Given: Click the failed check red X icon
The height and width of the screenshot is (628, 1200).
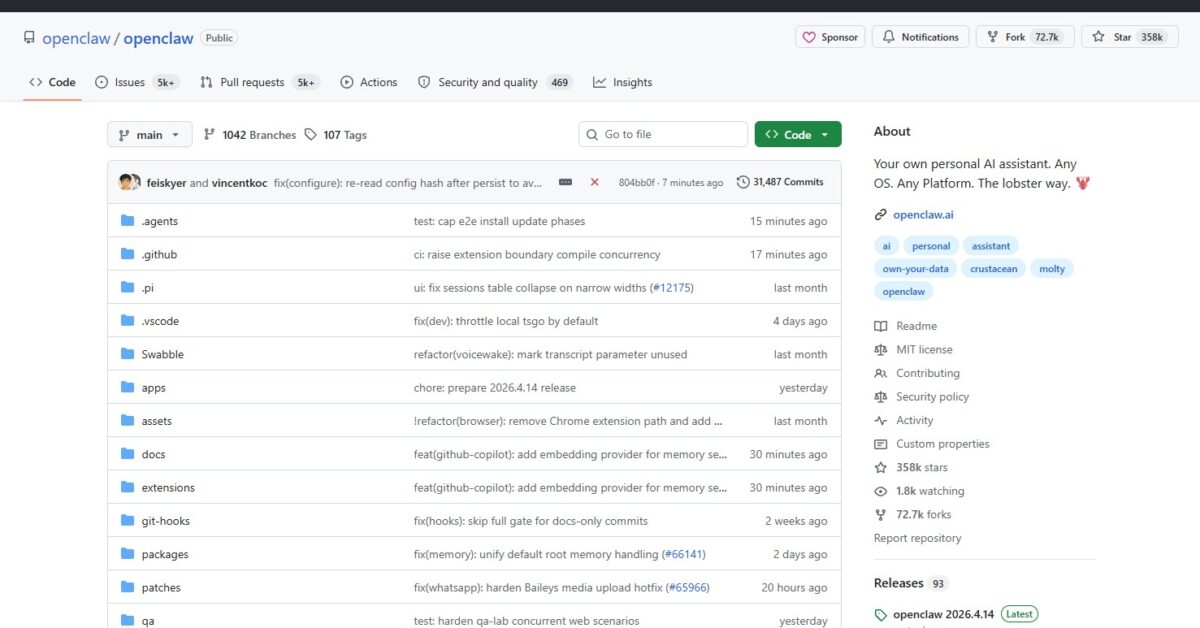Looking at the screenshot, I should [x=594, y=182].
